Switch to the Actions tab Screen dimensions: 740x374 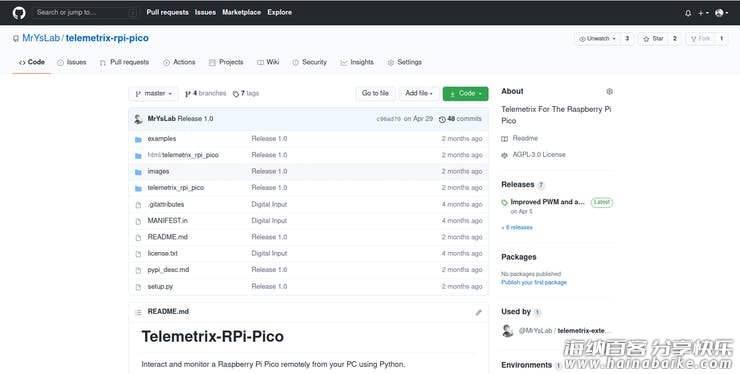click(x=179, y=62)
